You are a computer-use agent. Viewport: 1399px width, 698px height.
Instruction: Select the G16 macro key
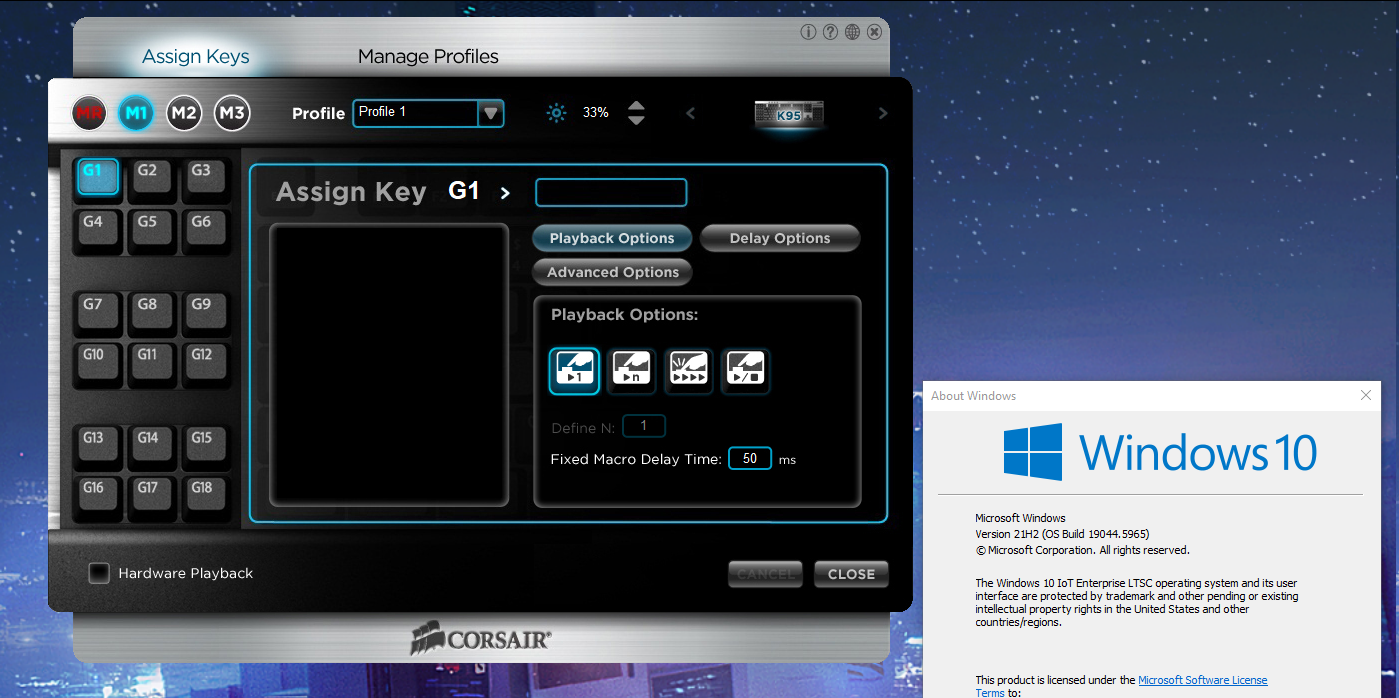[x=97, y=495]
